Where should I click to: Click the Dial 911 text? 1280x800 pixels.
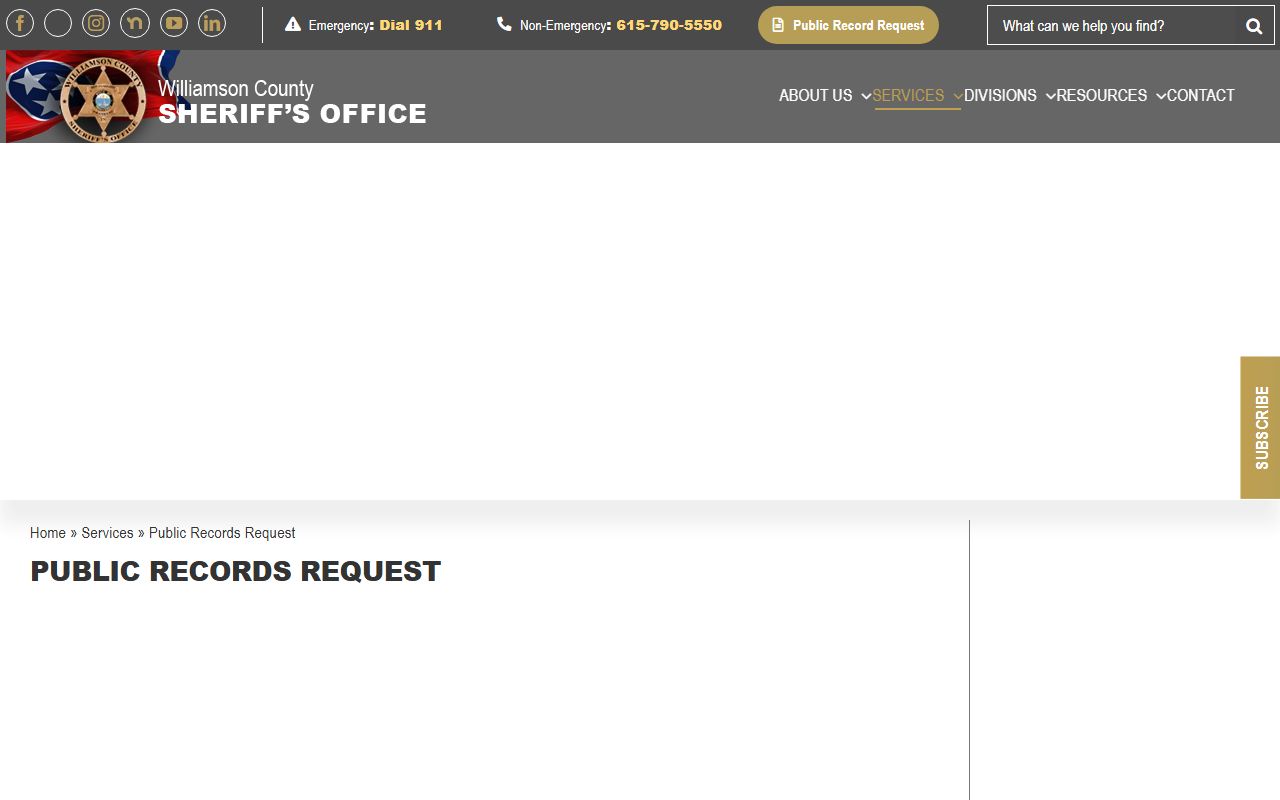point(411,25)
